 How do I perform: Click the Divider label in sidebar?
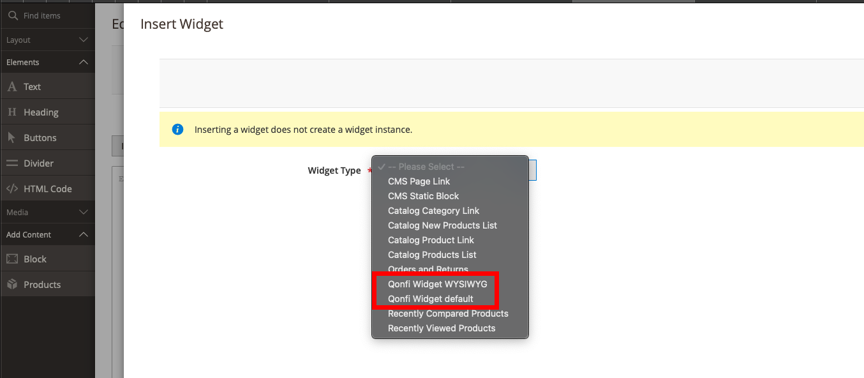pyautogui.click(x=39, y=164)
